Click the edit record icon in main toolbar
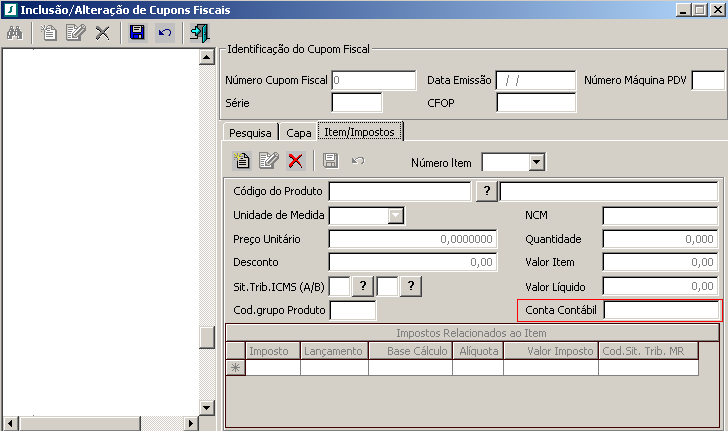The image size is (728, 431). point(76,33)
